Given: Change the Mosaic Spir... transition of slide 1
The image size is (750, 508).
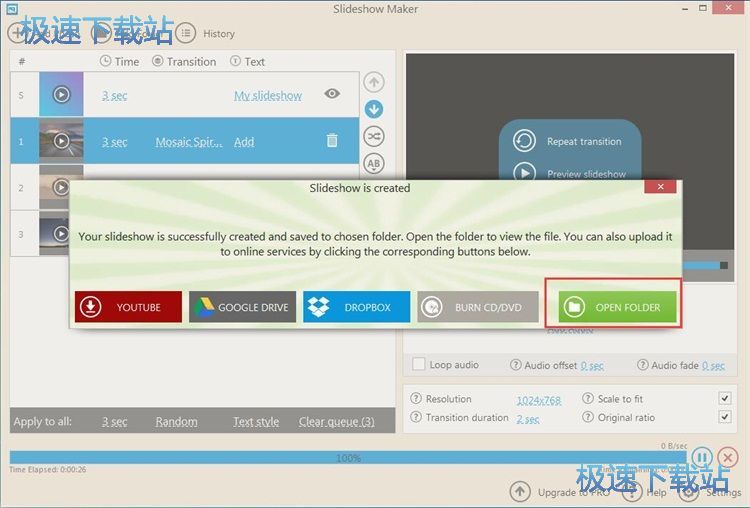Looking at the screenshot, I should point(189,142).
